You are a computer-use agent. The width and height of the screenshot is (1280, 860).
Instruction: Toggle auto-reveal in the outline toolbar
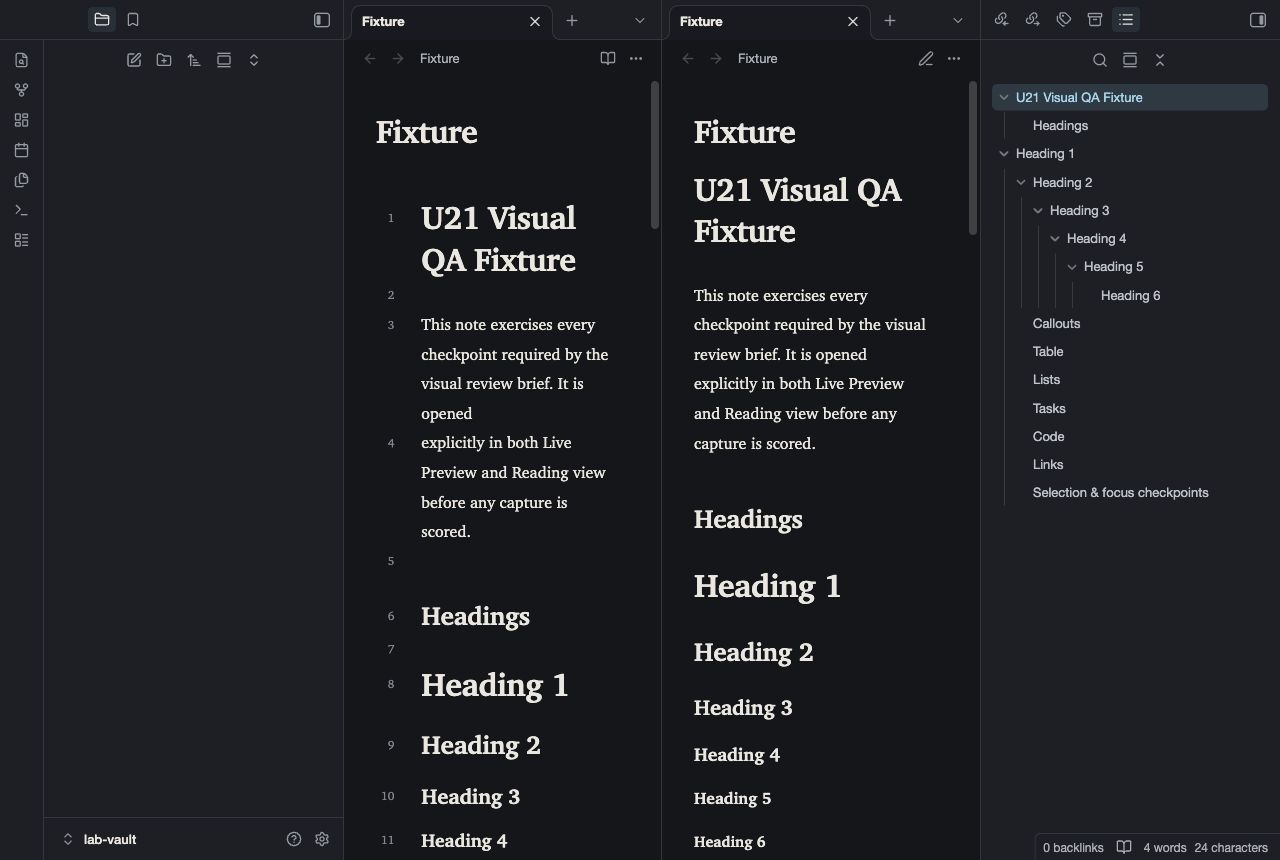(x=1130, y=60)
